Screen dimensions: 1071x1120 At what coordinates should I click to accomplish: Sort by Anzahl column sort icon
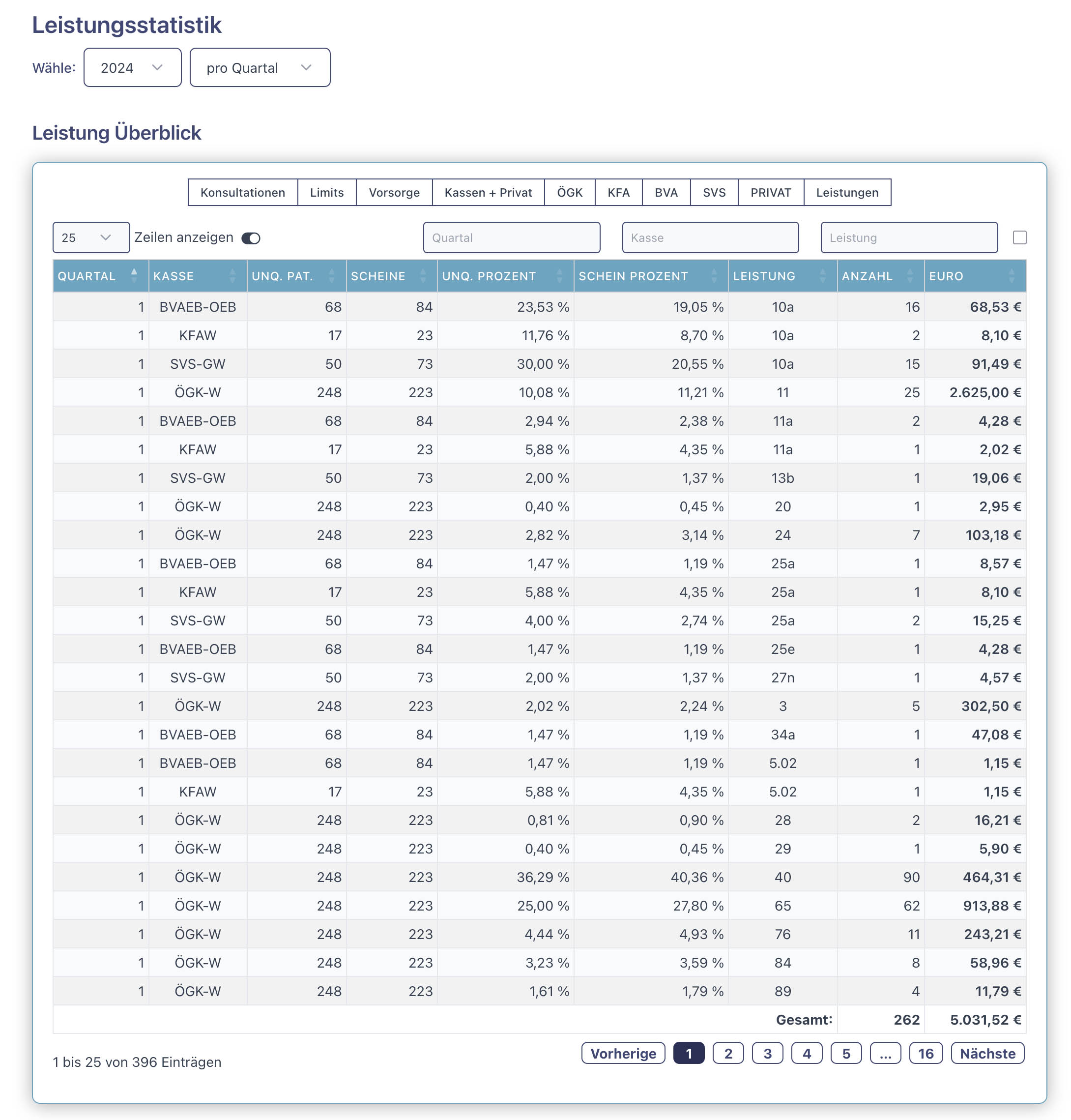(x=910, y=276)
